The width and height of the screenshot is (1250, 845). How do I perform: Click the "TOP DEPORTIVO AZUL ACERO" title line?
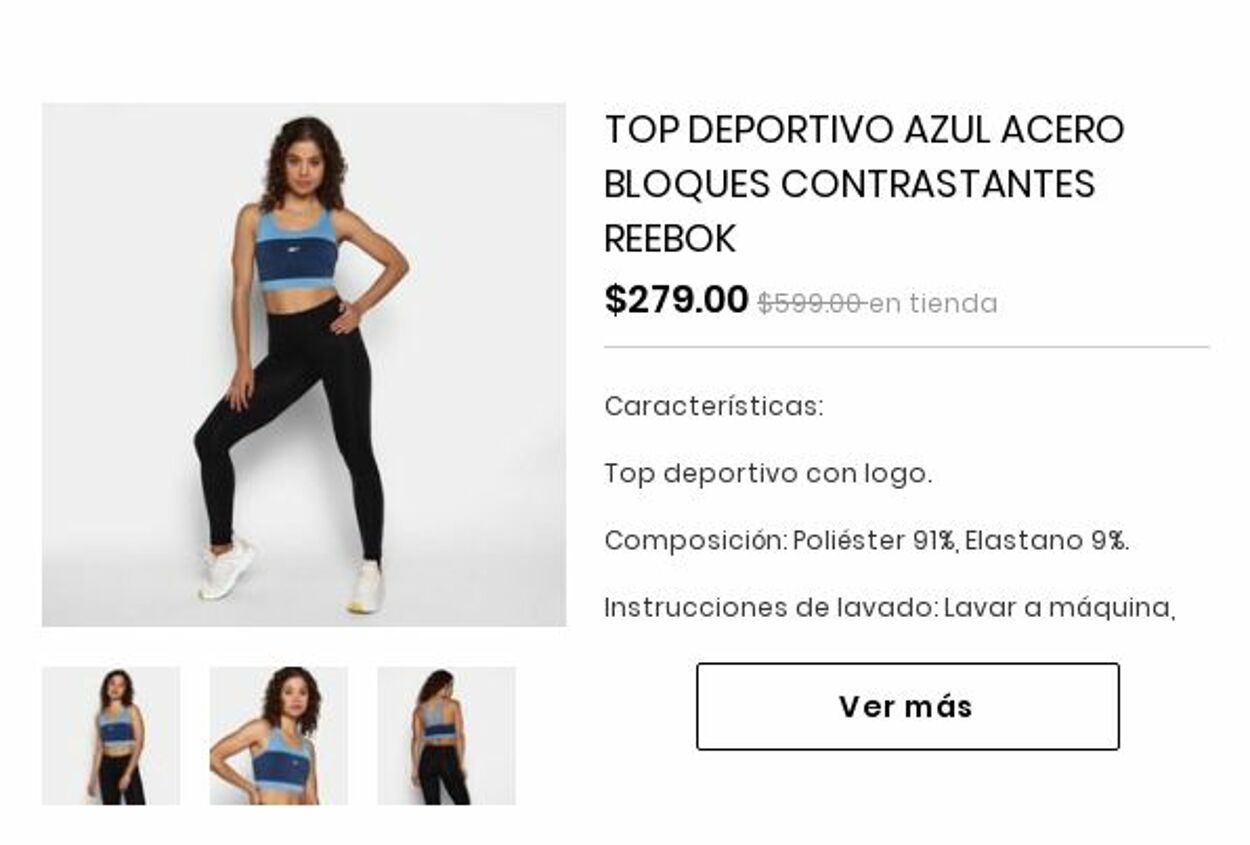click(864, 130)
